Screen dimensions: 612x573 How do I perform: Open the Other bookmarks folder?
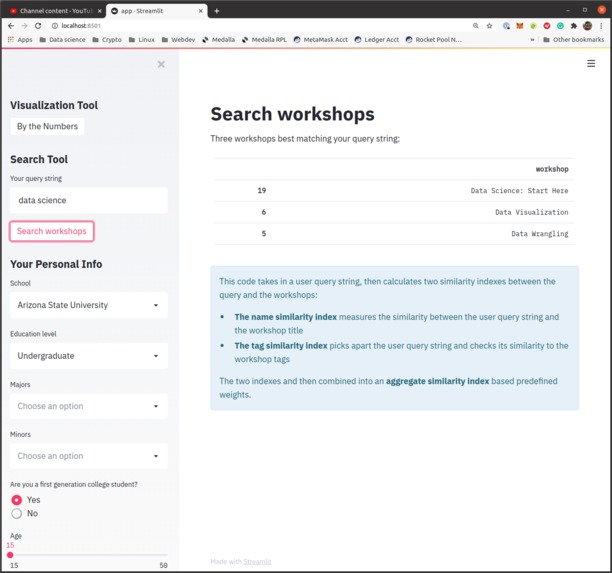coord(574,39)
